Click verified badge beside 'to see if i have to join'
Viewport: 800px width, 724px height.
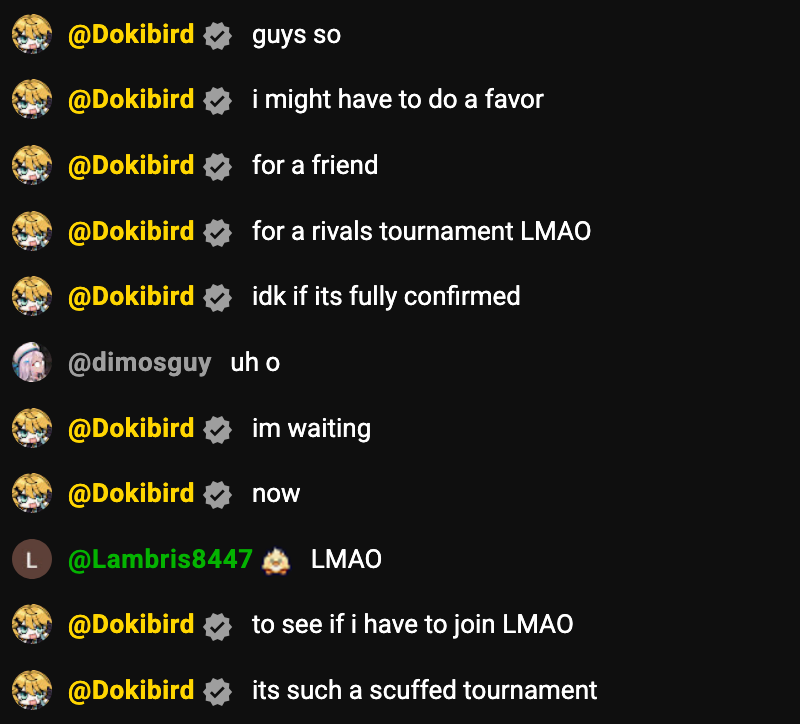coord(217,626)
